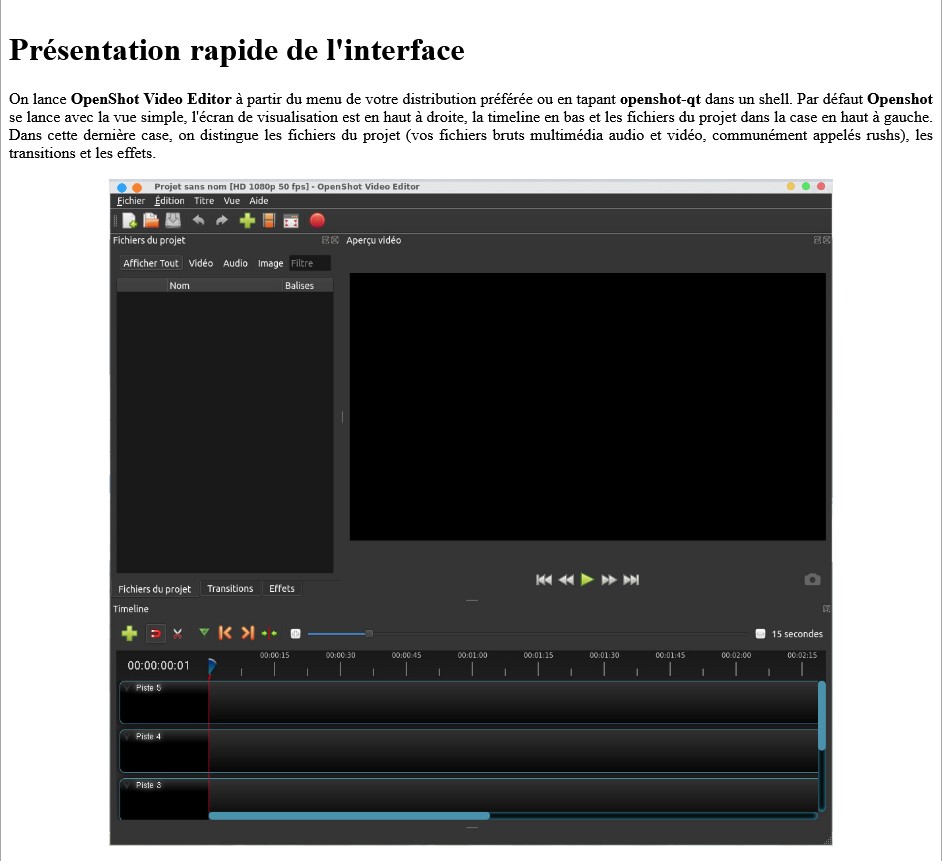Image resolution: width=942 pixels, height=861 pixels.
Task: Click the Fullscreen toolbar icon
Action: (x=291, y=221)
